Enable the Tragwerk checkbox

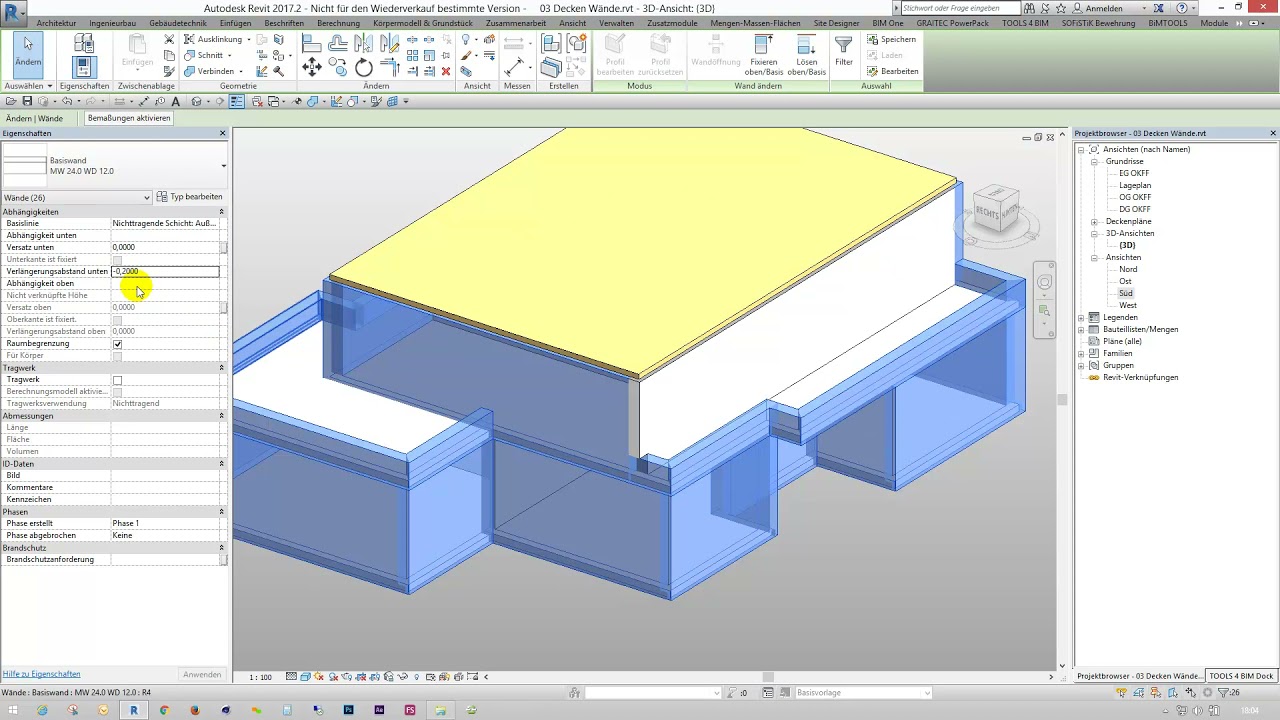[117, 380]
